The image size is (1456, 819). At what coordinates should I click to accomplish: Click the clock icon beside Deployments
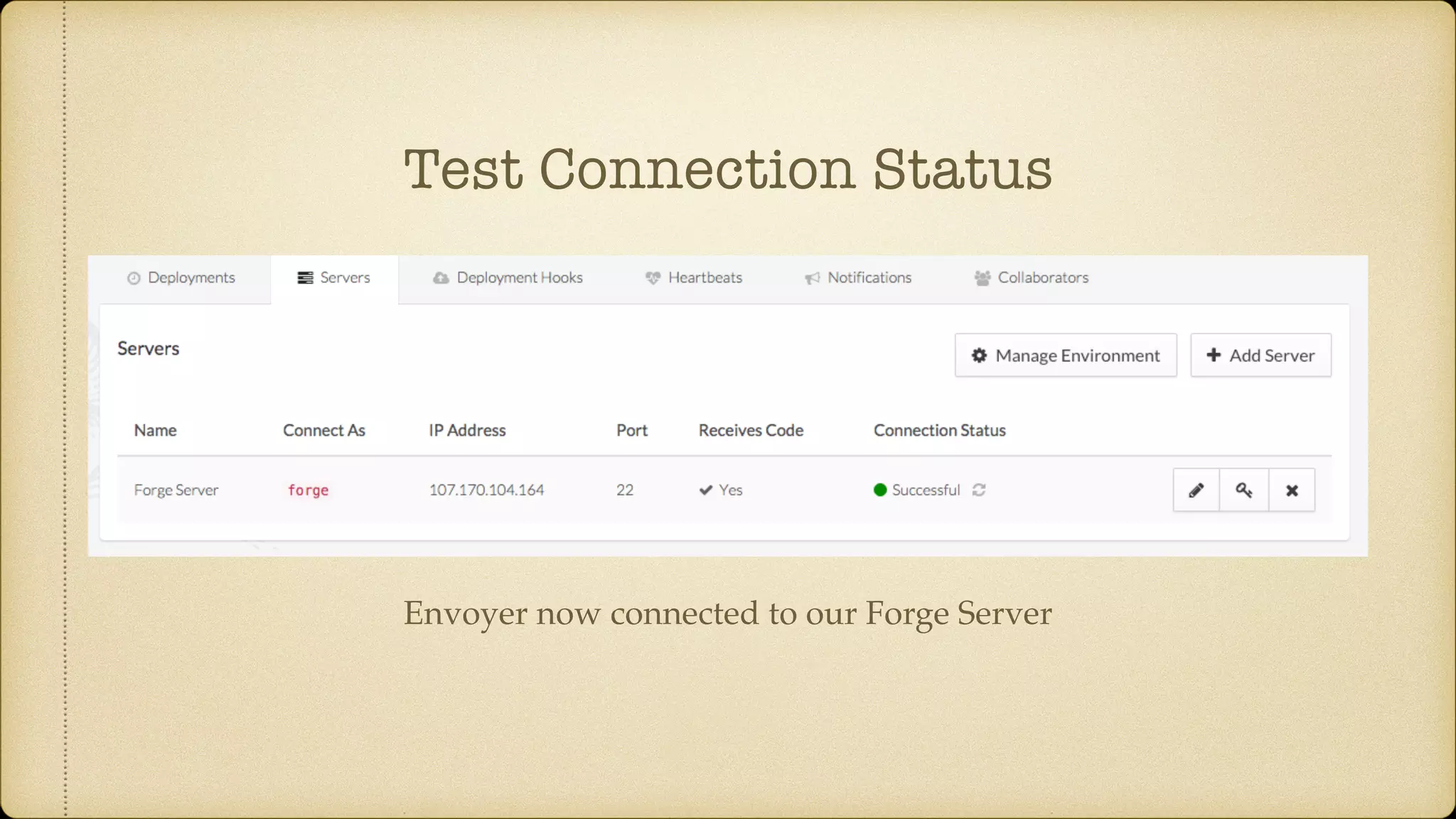(x=134, y=278)
